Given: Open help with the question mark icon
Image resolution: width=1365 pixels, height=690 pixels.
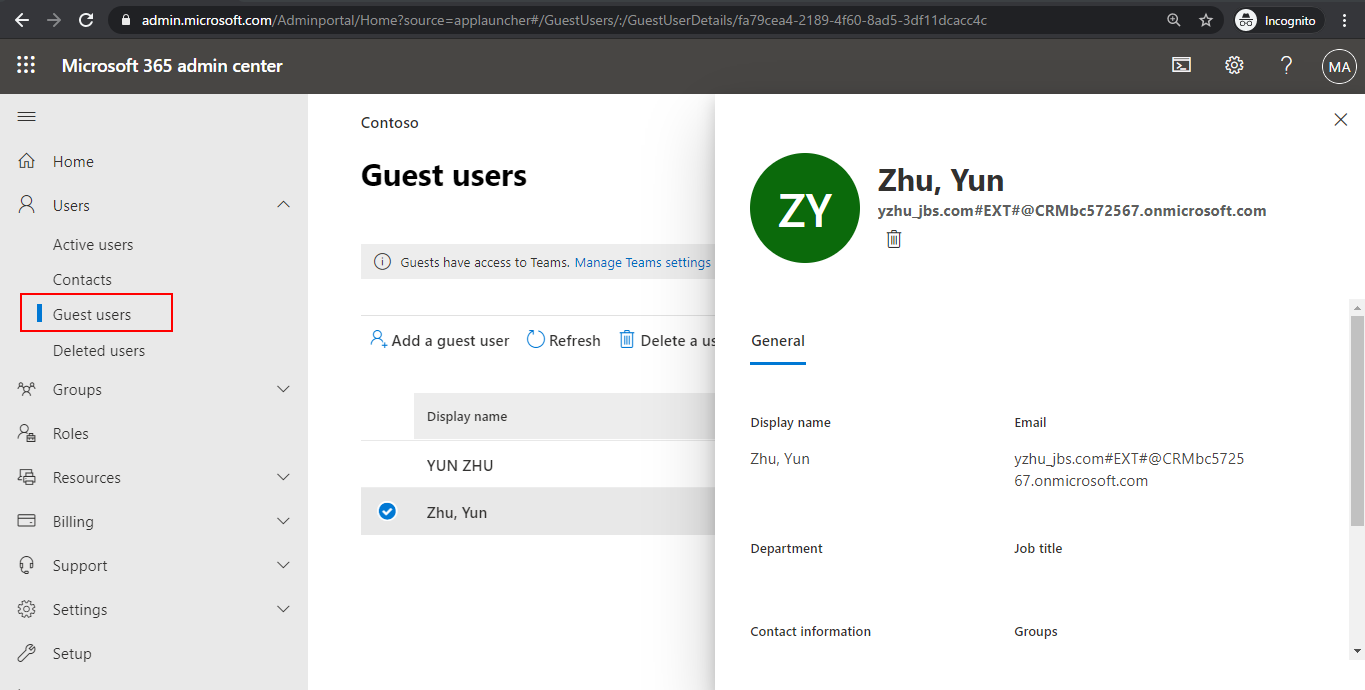Looking at the screenshot, I should pyautogui.click(x=1286, y=65).
